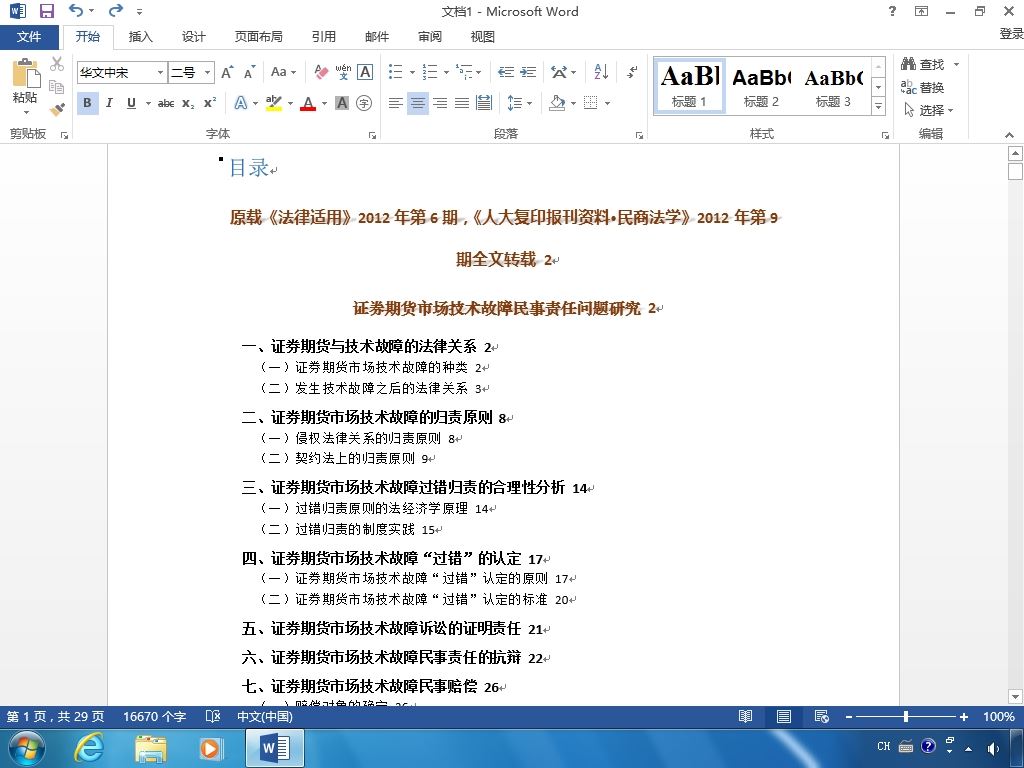The width and height of the screenshot is (1024, 768).
Task: Apply character border icon
Action: [x=365, y=72]
